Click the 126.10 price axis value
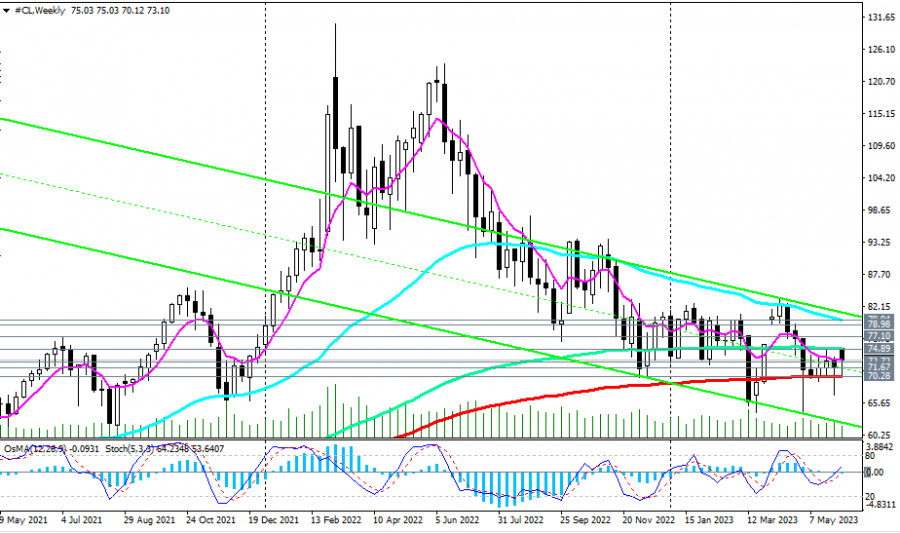The width and height of the screenshot is (900, 533). [881, 50]
